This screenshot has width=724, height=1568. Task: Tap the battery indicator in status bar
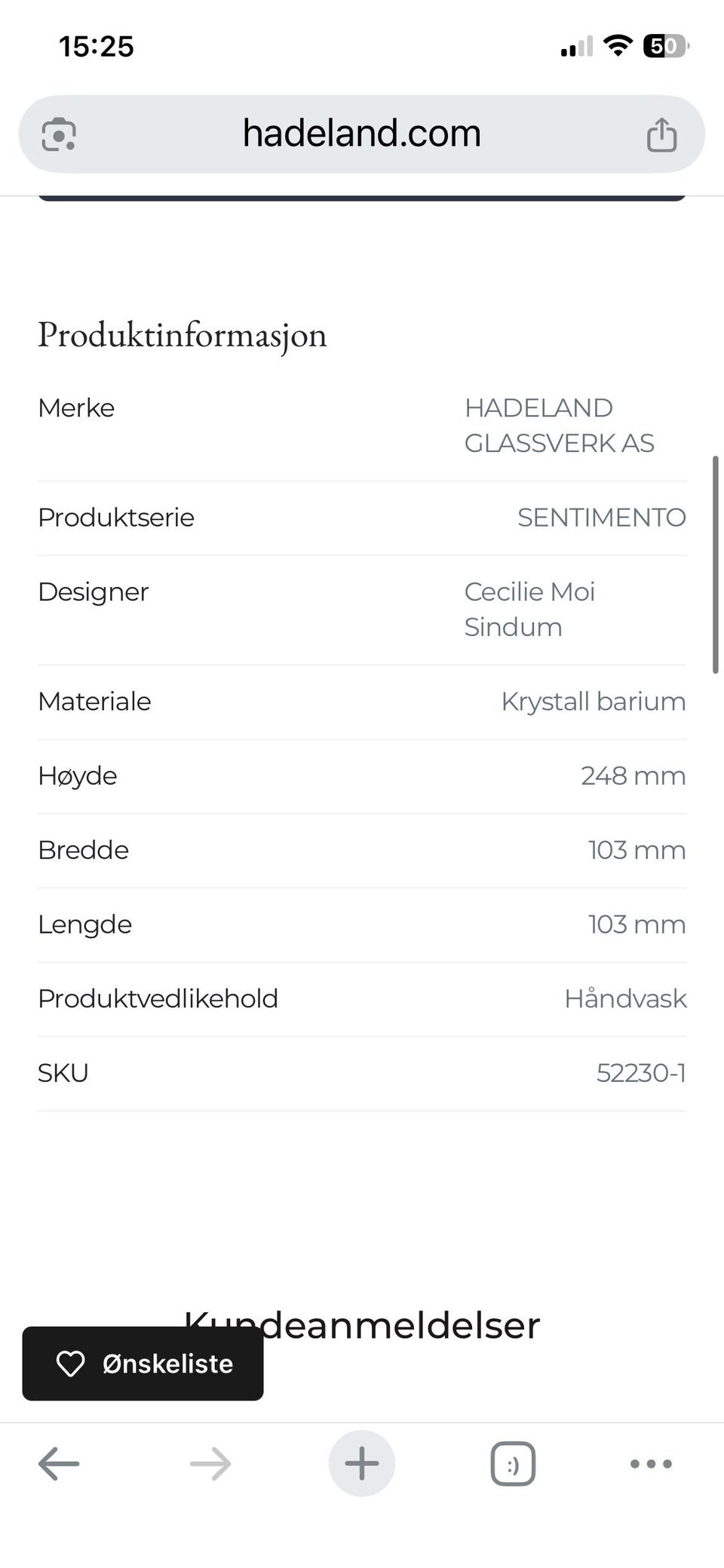pyautogui.click(x=666, y=47)
